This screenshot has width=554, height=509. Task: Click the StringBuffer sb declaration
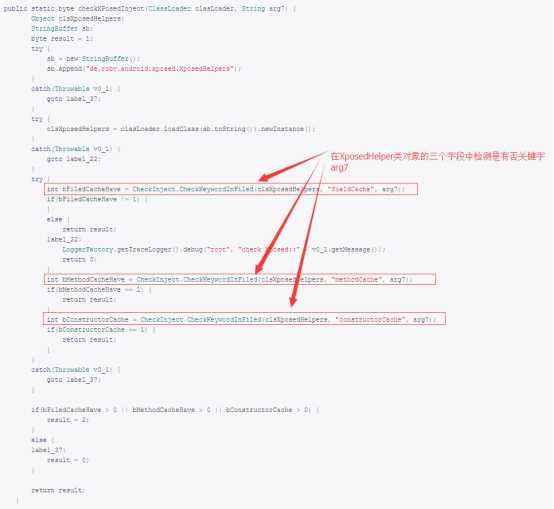62,29
